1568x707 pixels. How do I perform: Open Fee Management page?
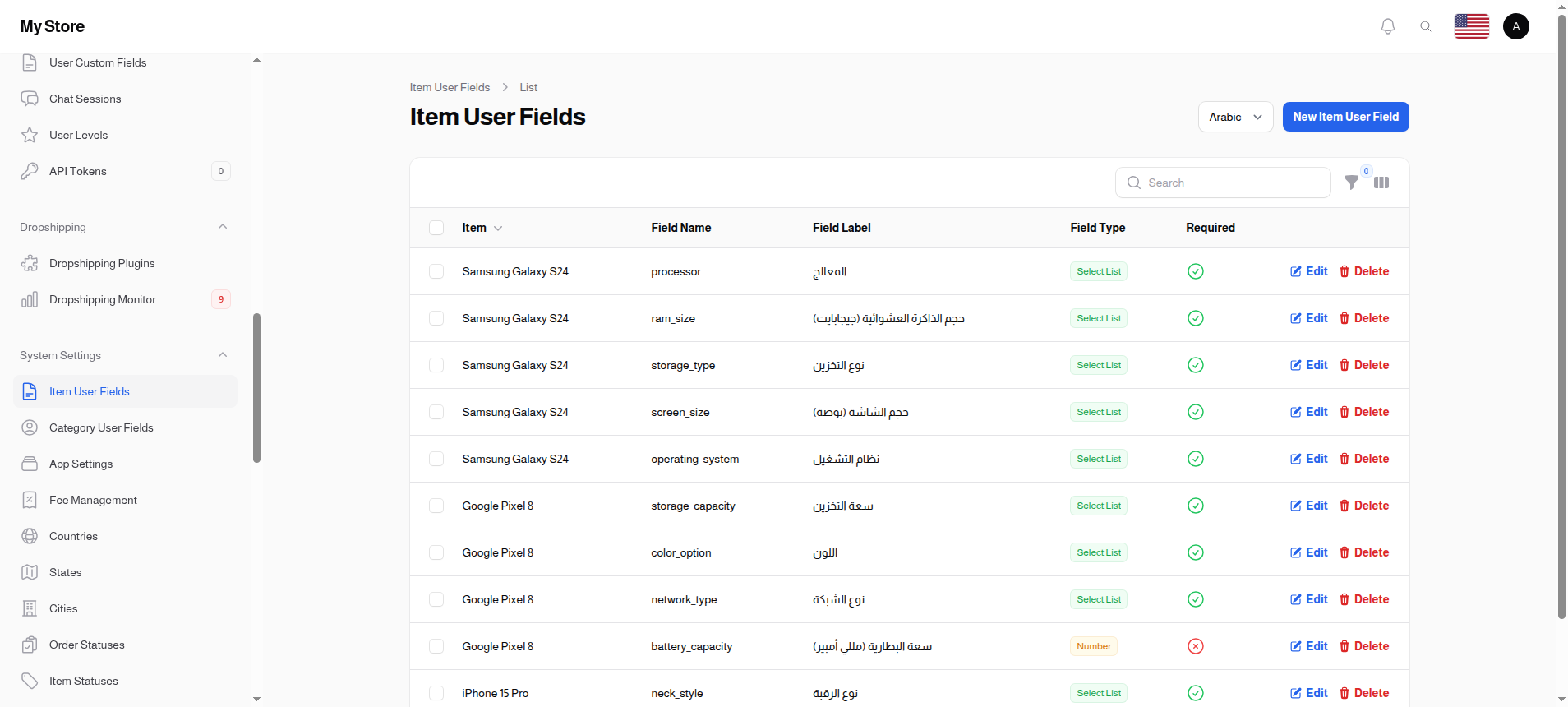coord(125,500)
